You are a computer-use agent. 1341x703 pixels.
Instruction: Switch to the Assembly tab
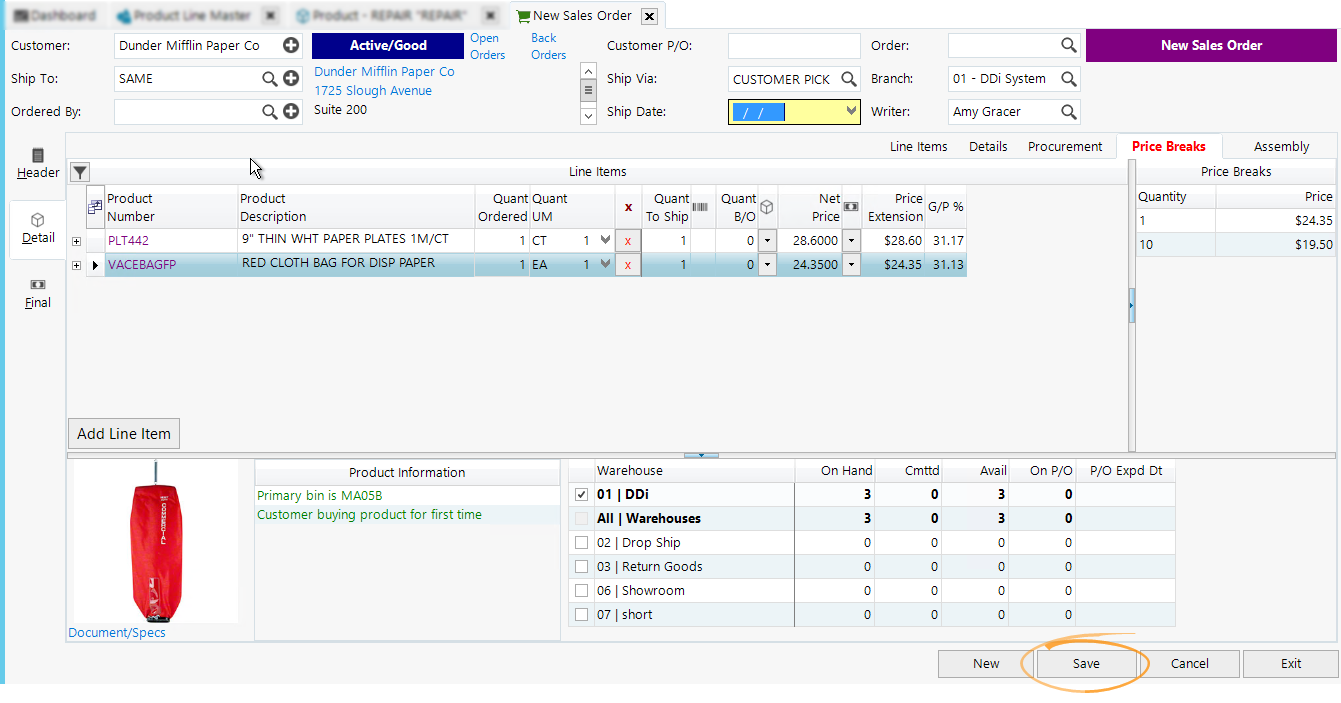pos(1281,147)
